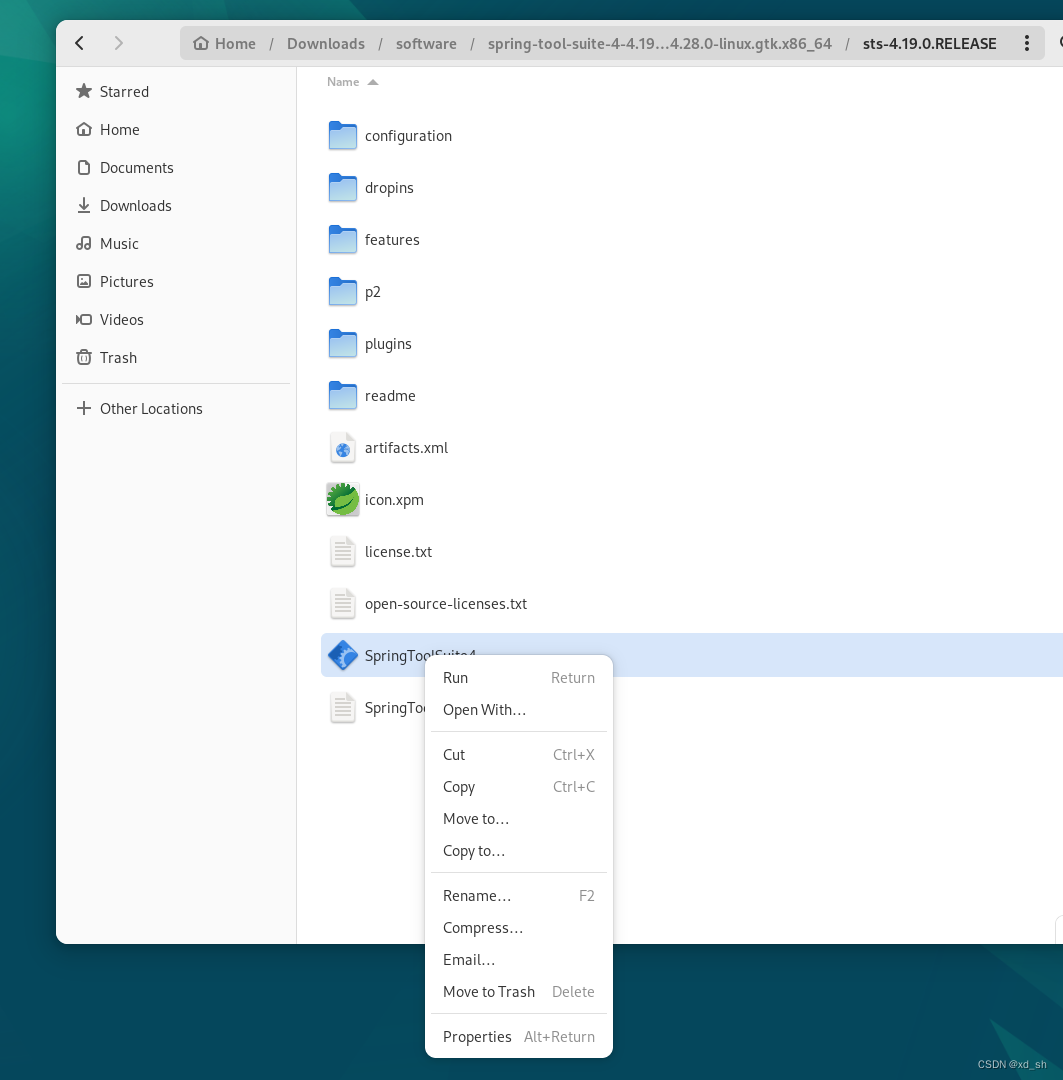This screenshot has height=1080, width=1063.
Task: Choose Compress… from the context menu
Action: (519, 928)
